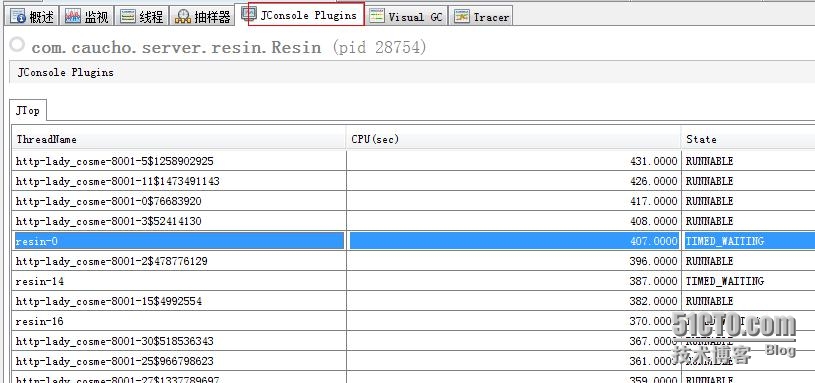Screen dimensions: 815x383
Task: Sort by the CPU(sec) column header
Action: (x=514, y=139)
